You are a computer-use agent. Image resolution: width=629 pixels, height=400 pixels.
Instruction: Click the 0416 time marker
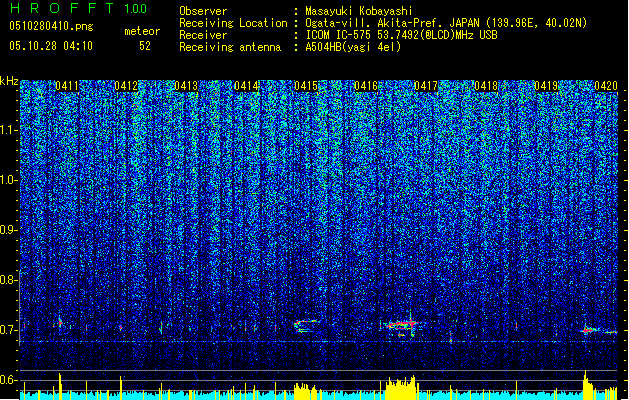(366, 86)
